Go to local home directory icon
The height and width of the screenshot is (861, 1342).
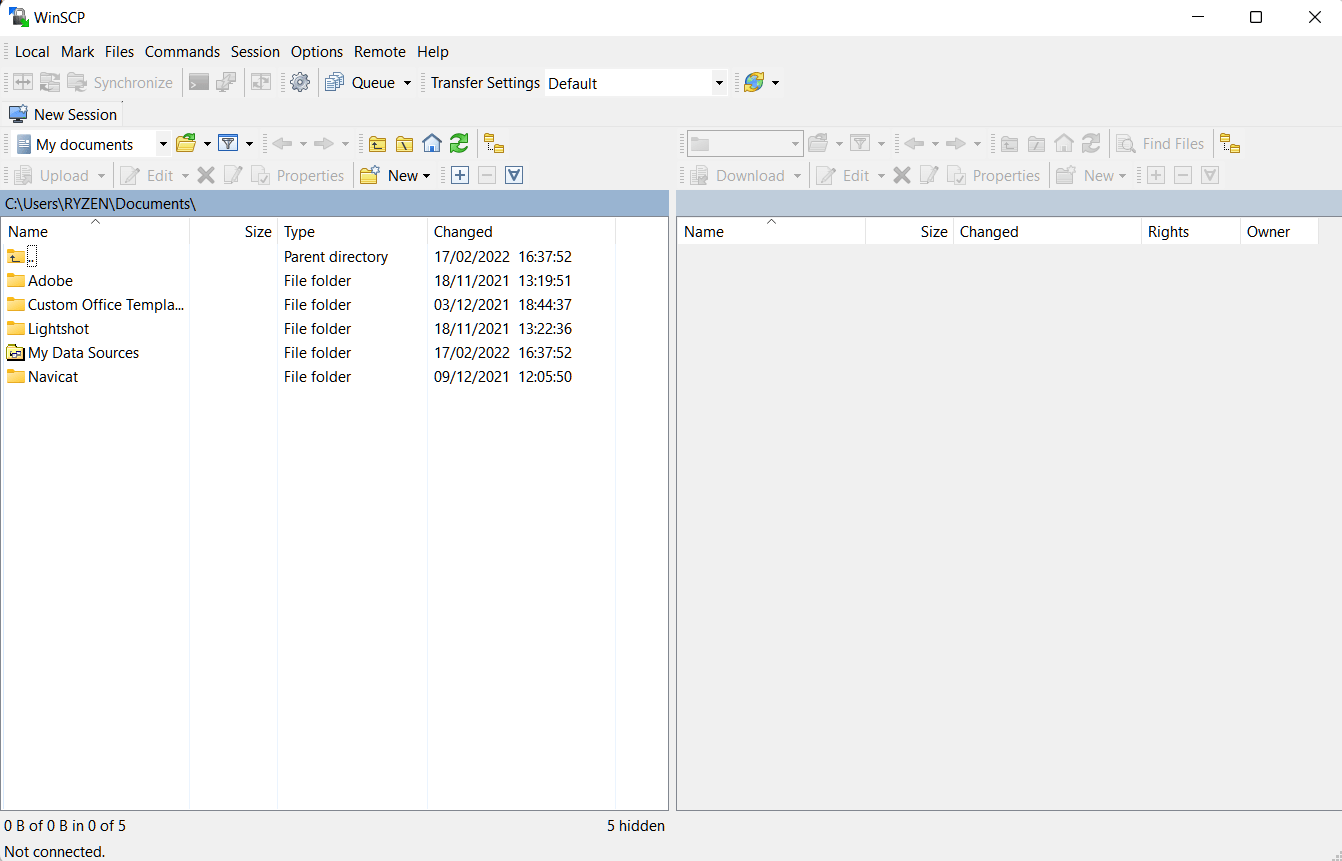pos(432,144)
